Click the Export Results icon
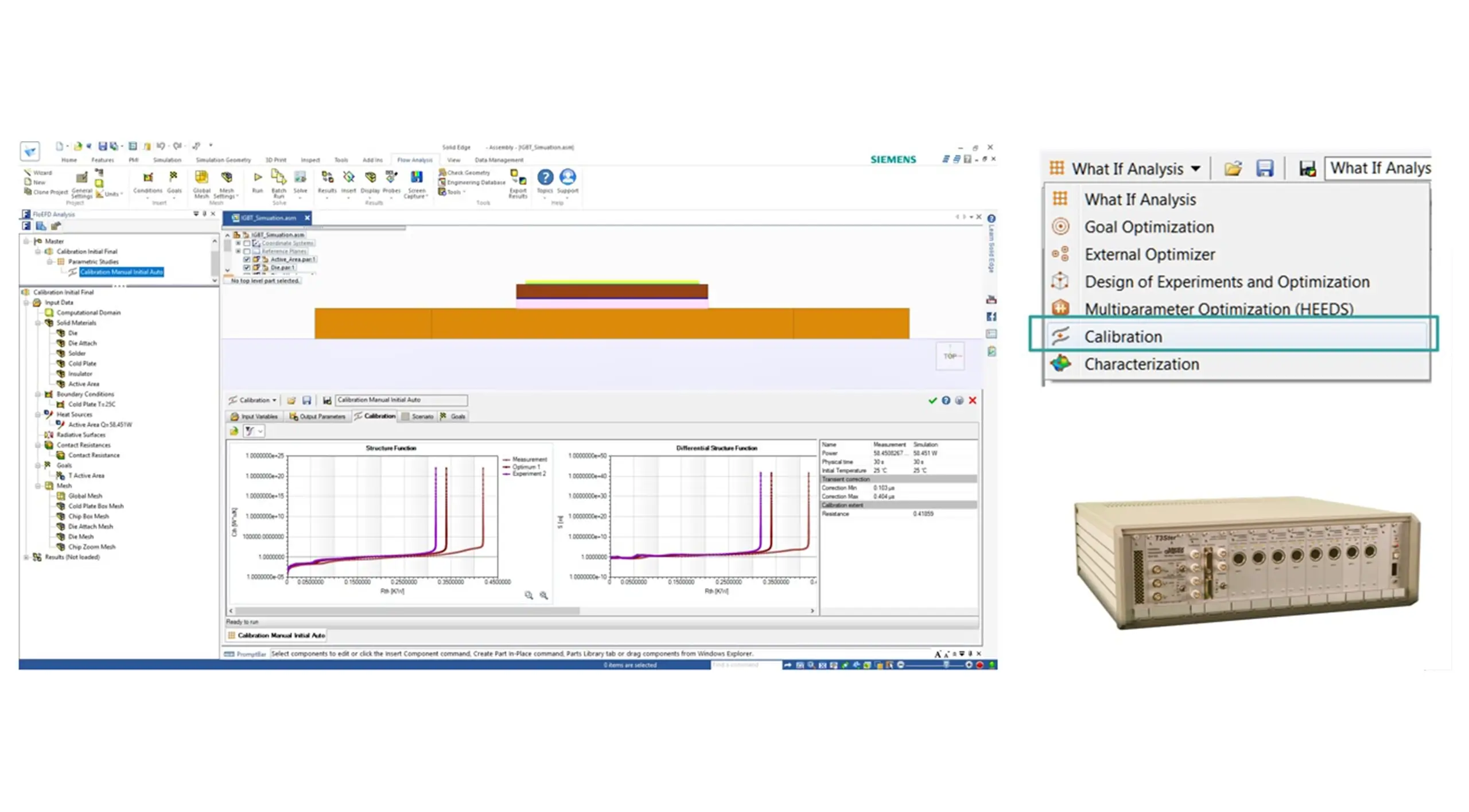This screenshot has height=812, width=1469. click(x=517, y=184)
